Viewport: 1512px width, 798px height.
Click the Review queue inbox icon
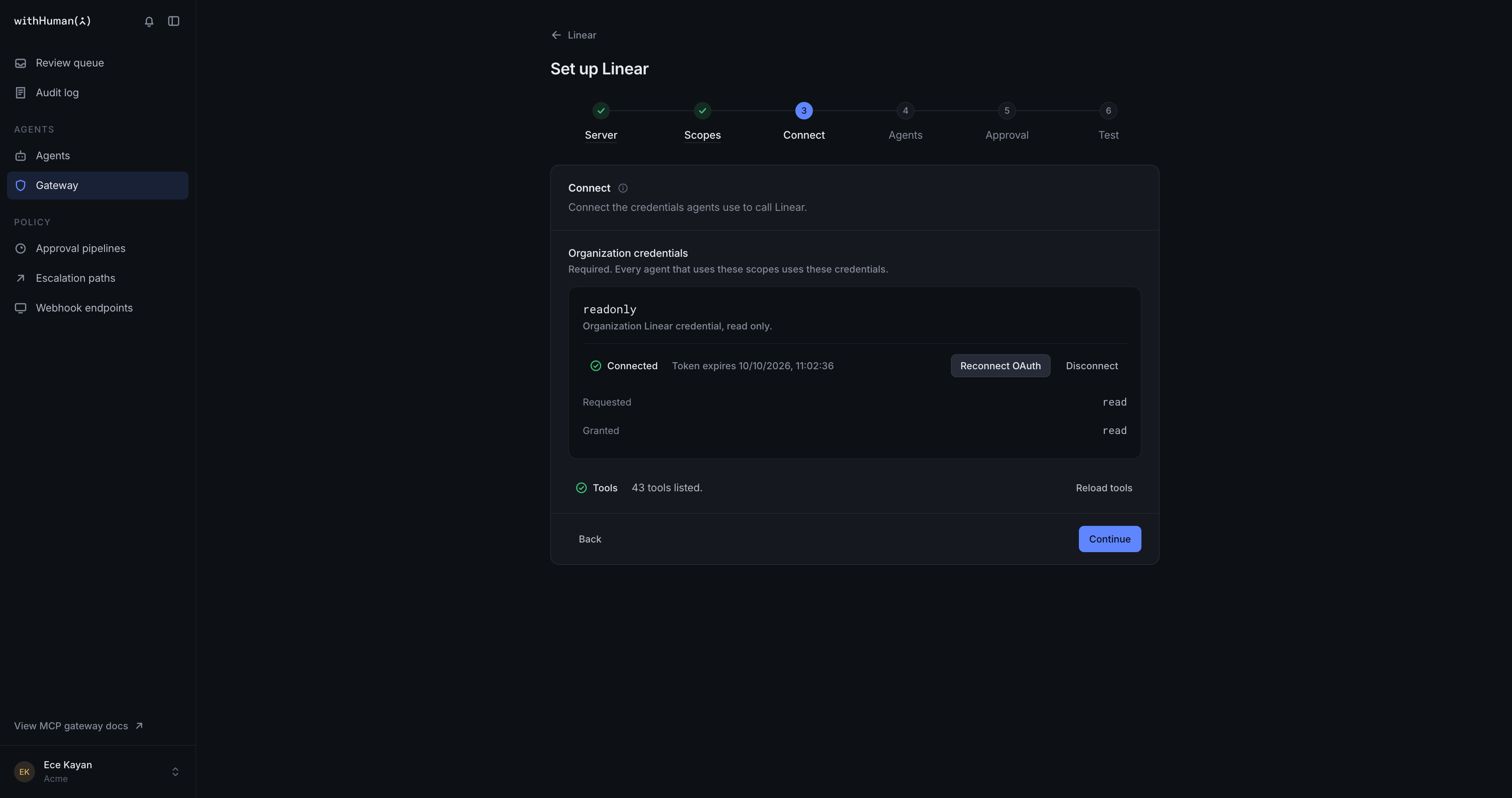pyautogui.click(x=21, y=63)
